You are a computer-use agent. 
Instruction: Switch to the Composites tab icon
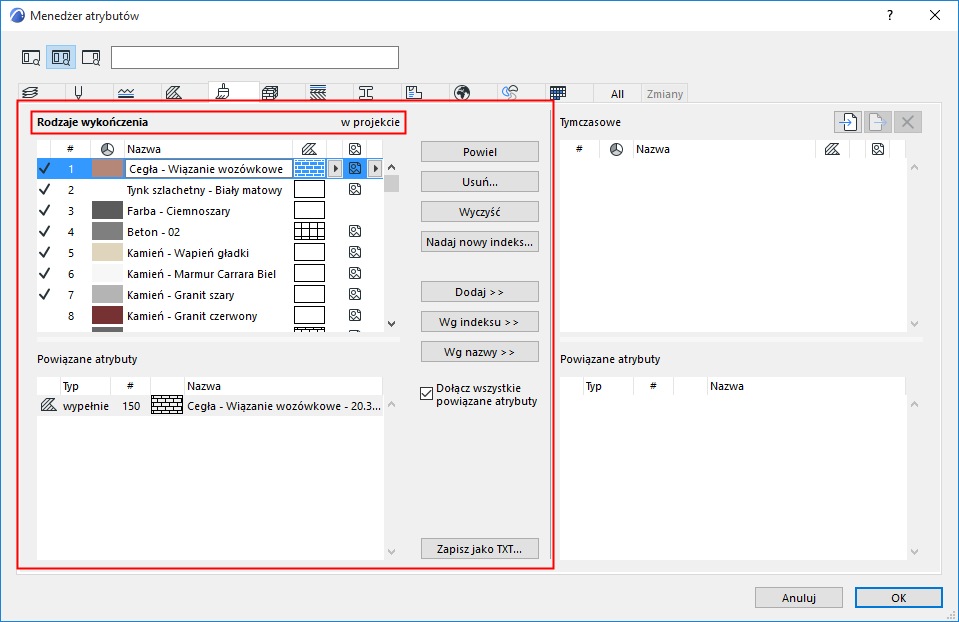317,92
